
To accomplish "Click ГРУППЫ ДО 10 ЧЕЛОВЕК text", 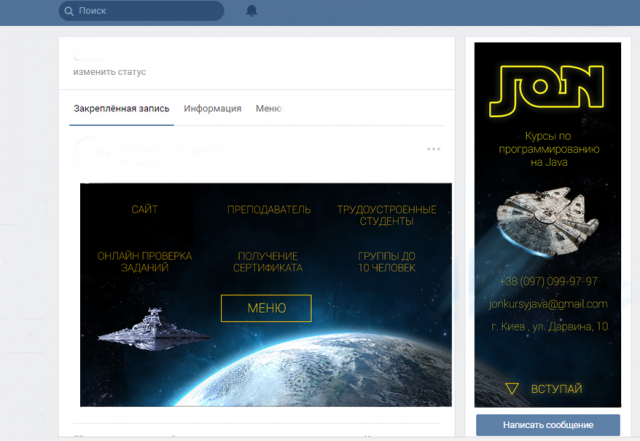I will click(x=387, y=262).
